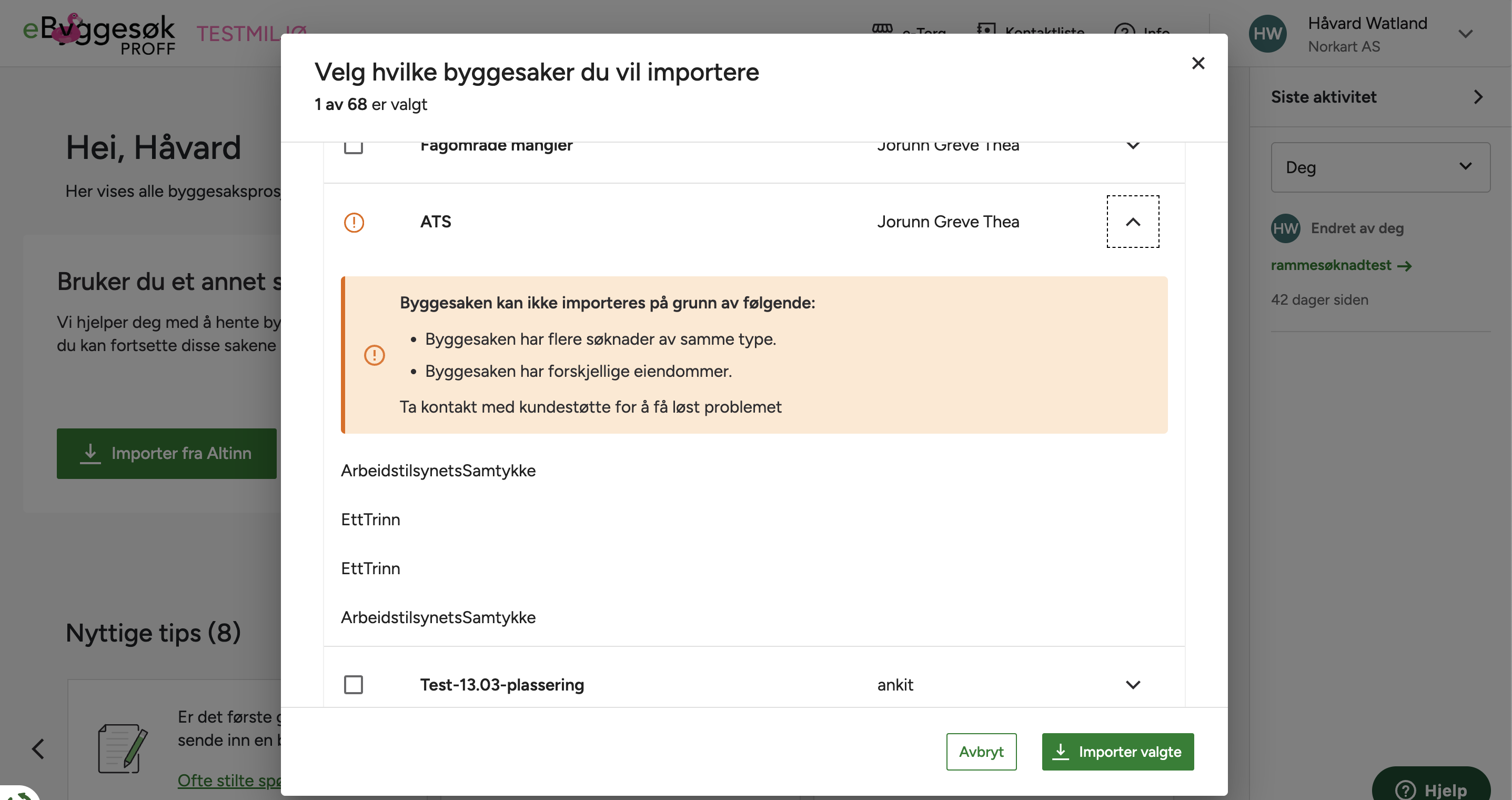Open the Deg activity filter dropdown

tap(1379, 167)
